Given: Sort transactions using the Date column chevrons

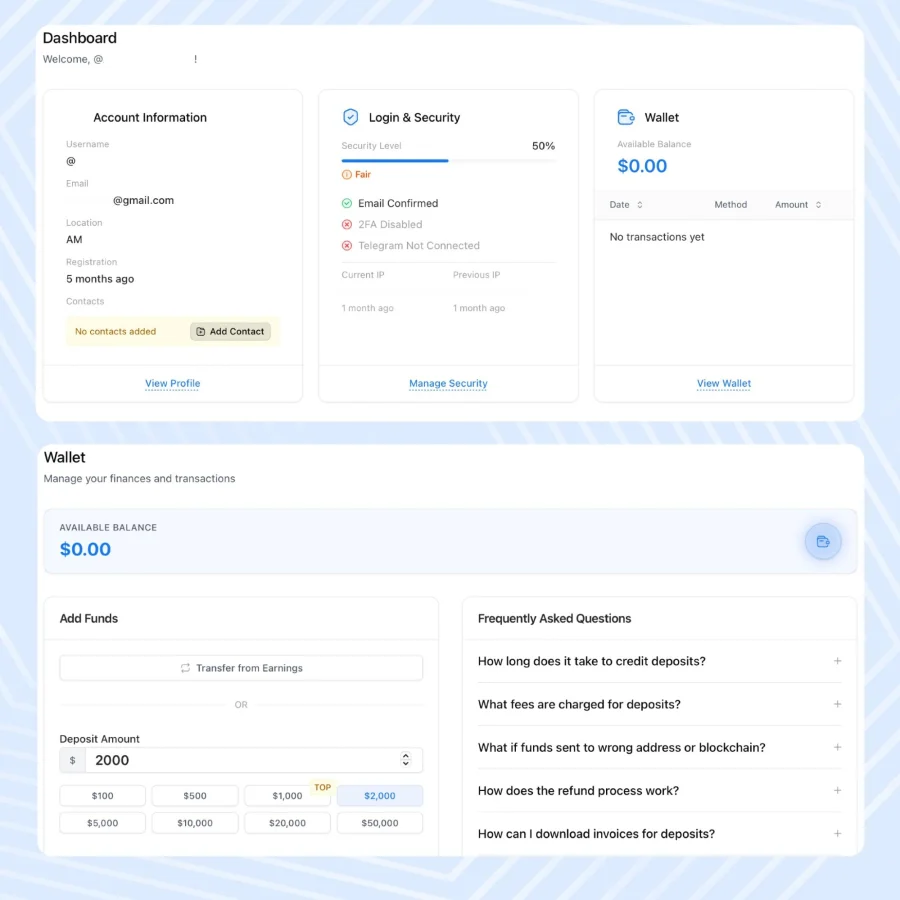Looking at the screenshot, I should (640, 204).
